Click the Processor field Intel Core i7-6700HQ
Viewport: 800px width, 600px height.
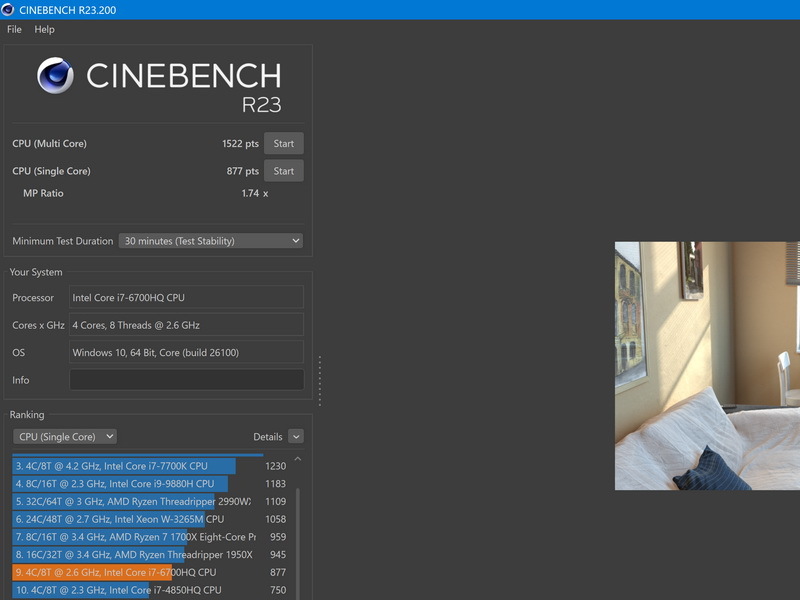click(x=186, y=297)
